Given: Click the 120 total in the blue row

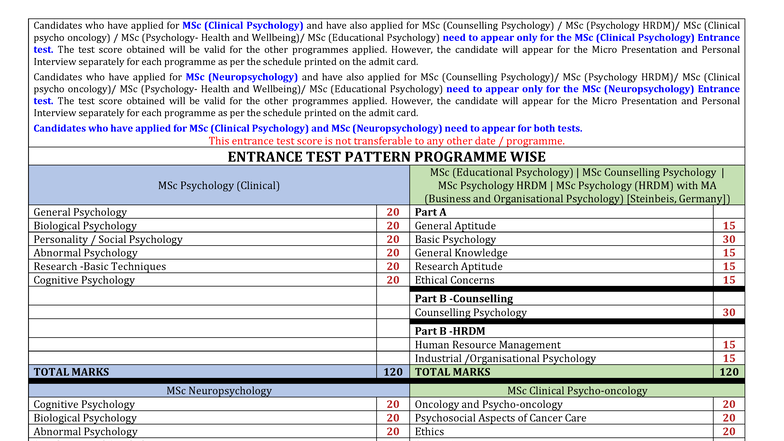Looking at the screenshot, I should click(393, 372).
